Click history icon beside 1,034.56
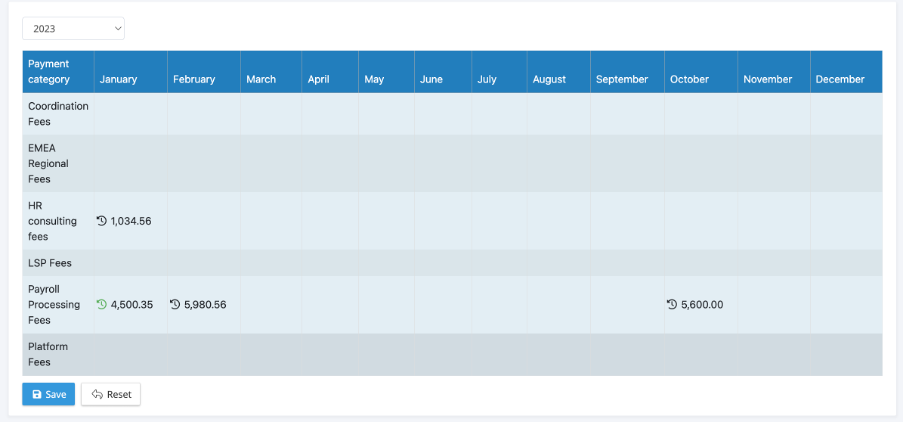The width and height of the screenshot is (904, 422). pyautogui.click(x=102, y=221)
